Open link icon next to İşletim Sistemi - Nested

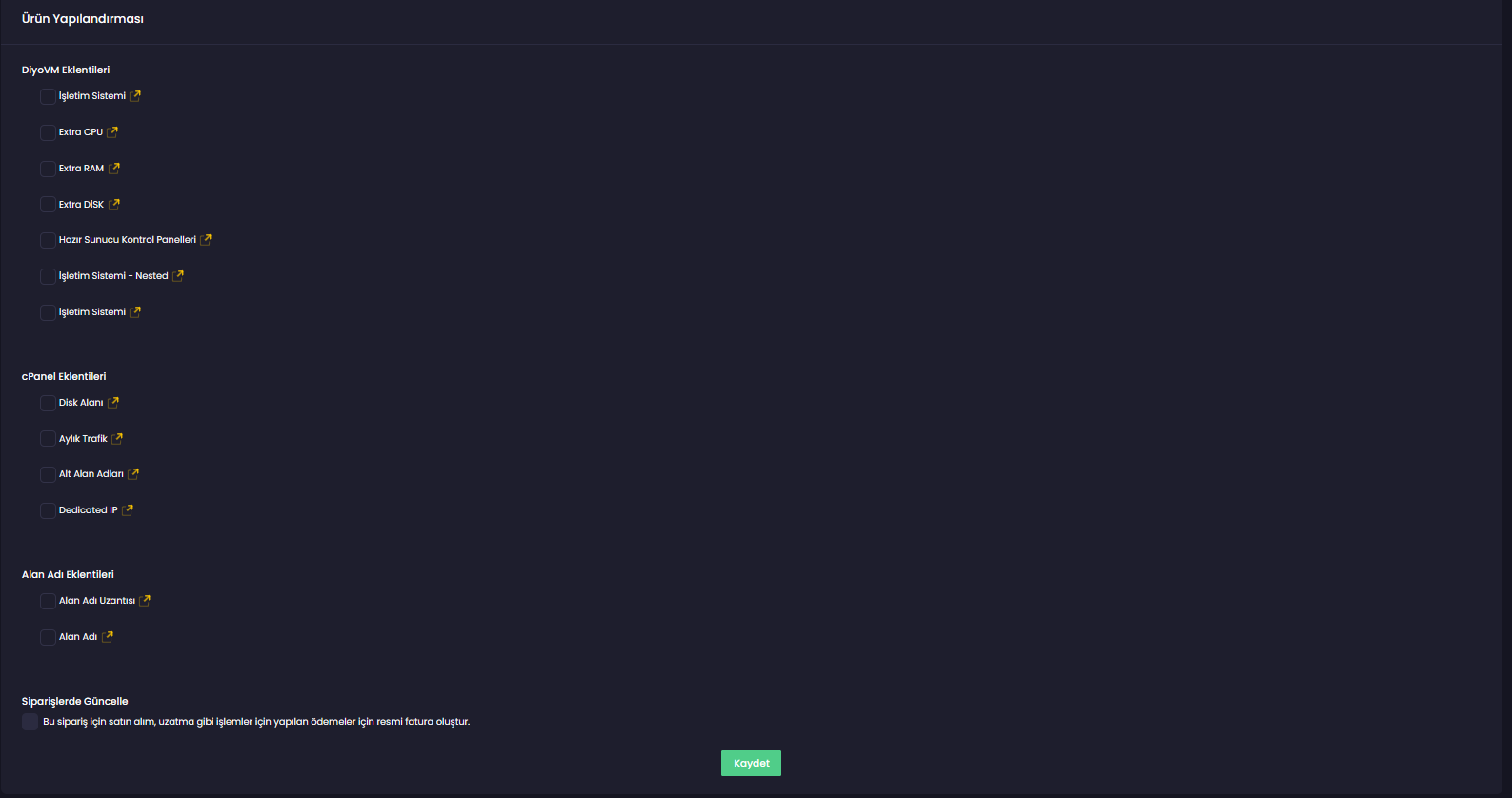coord(178,276)
